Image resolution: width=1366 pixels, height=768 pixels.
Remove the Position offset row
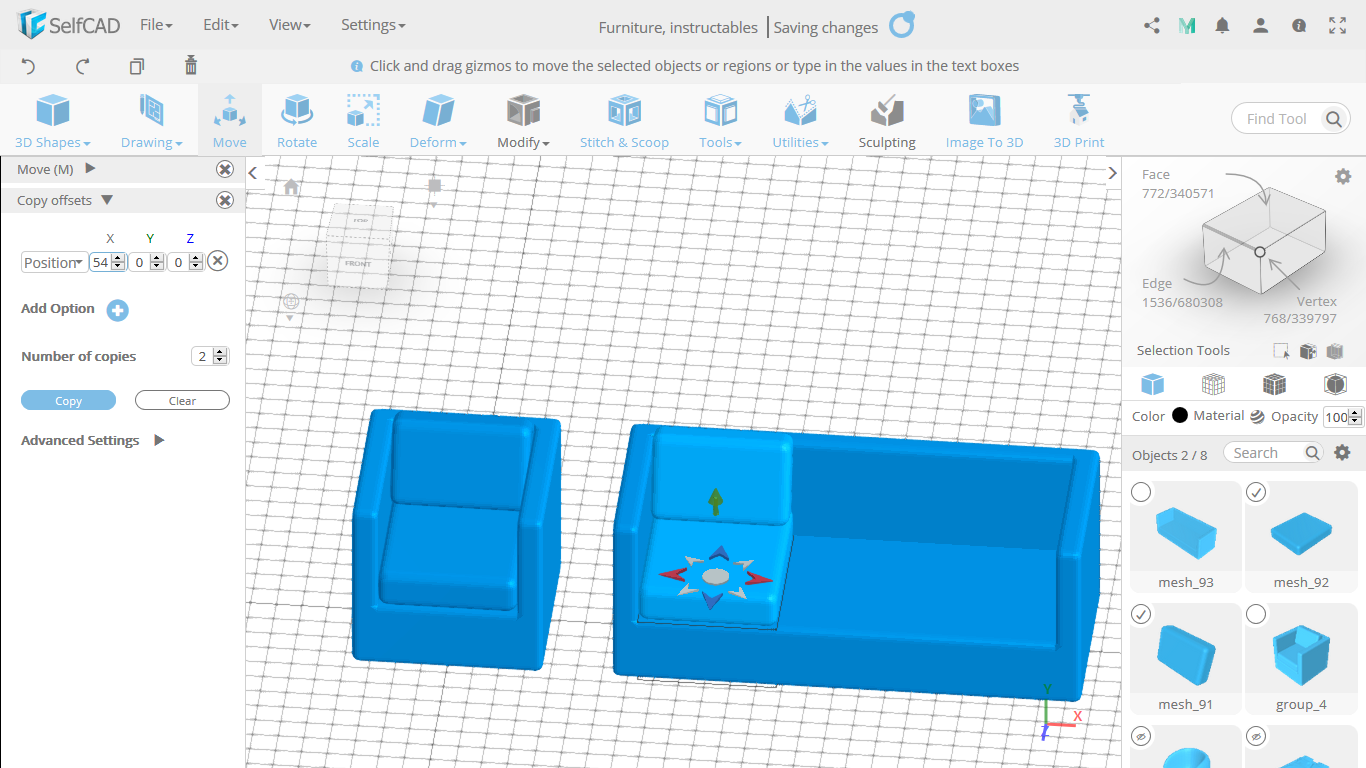(217, 261)
